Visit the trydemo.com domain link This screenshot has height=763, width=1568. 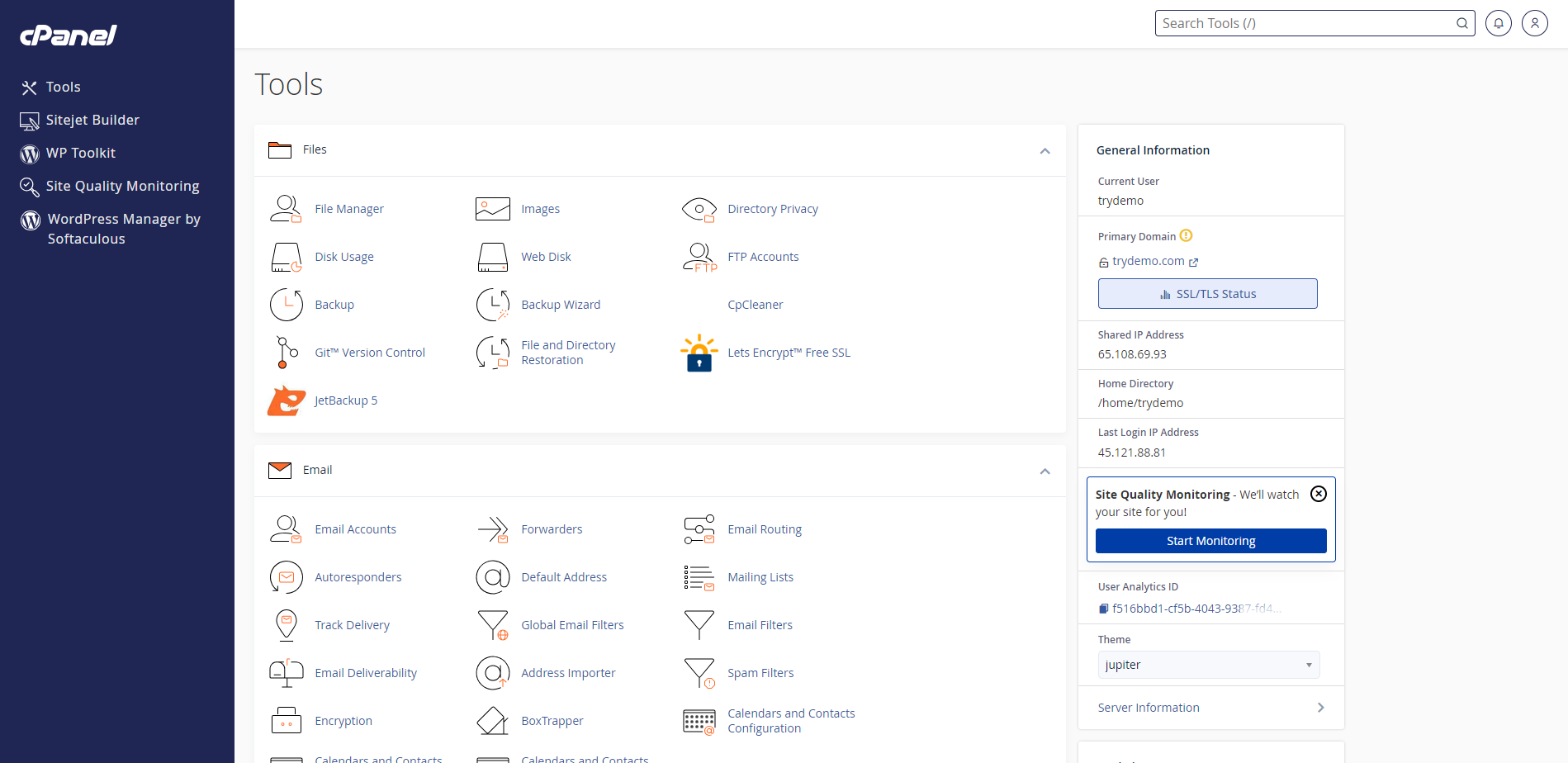pos(1148,261)
